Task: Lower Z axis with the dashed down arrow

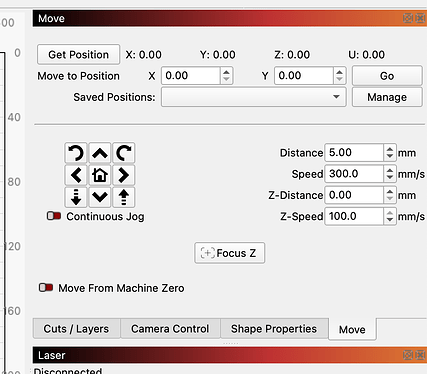Action: pyautogui.click(x=76, y=197)
